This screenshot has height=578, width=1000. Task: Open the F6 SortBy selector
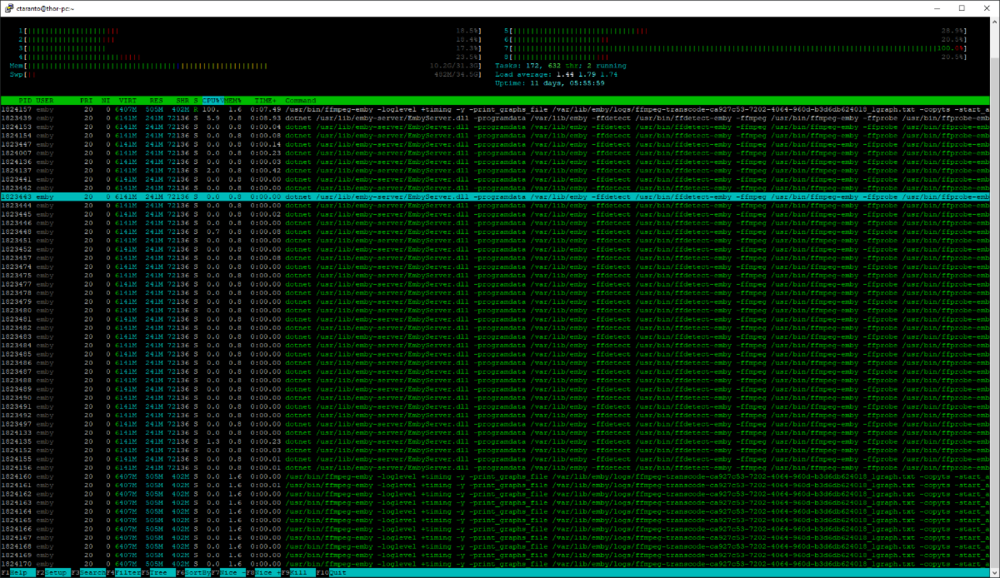coord(193,573)
